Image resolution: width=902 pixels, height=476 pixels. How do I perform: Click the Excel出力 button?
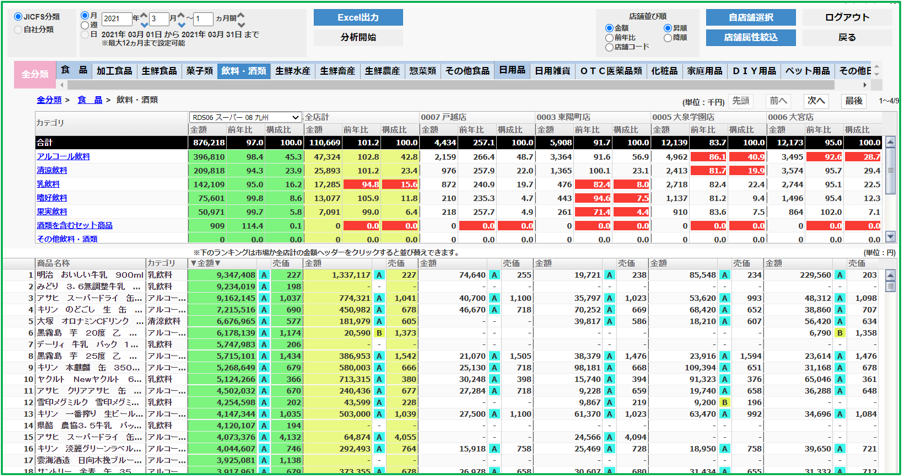(x=358, y=17)
